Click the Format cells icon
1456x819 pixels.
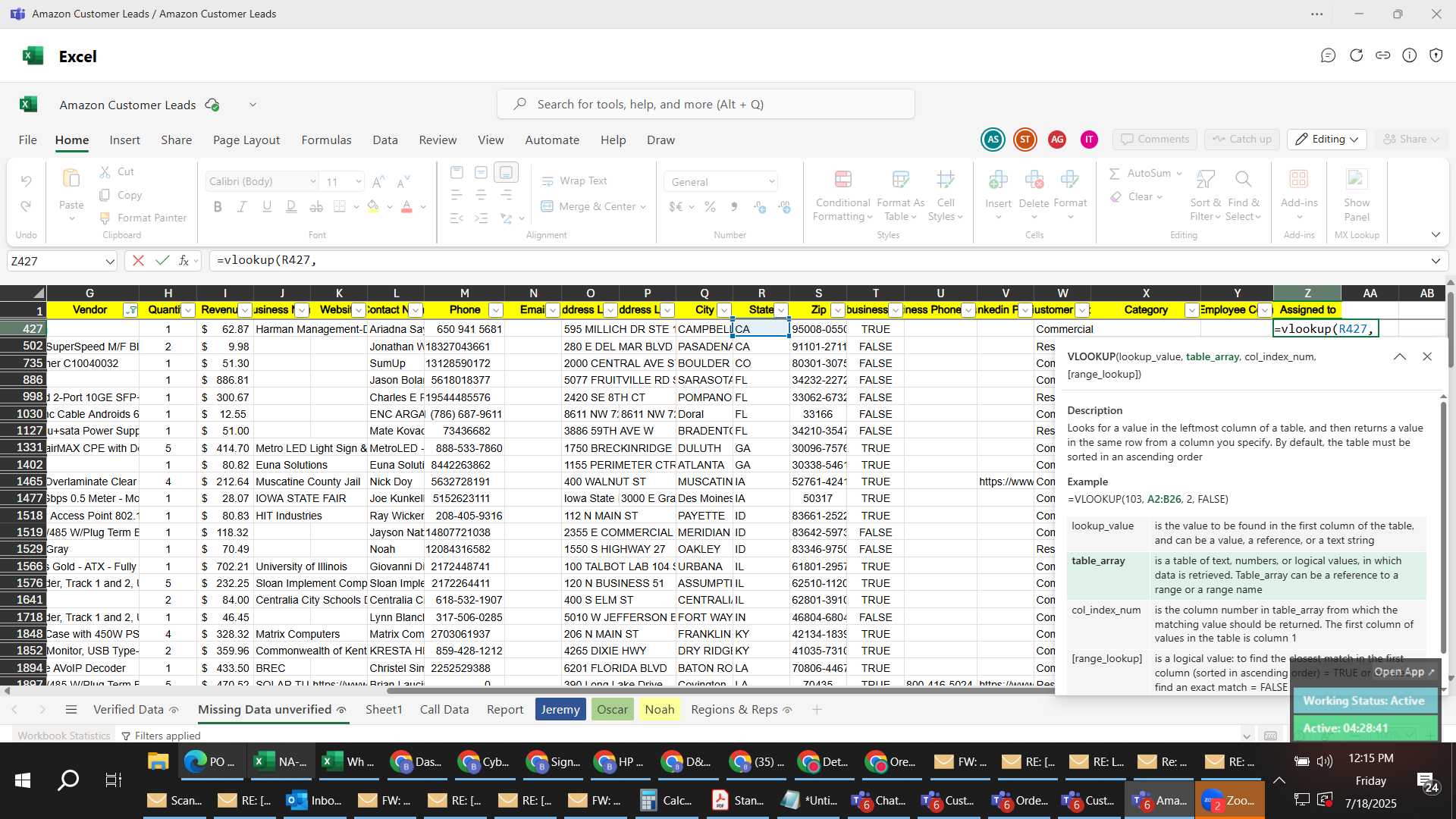pyautogui.click(x=1070, y=180)
